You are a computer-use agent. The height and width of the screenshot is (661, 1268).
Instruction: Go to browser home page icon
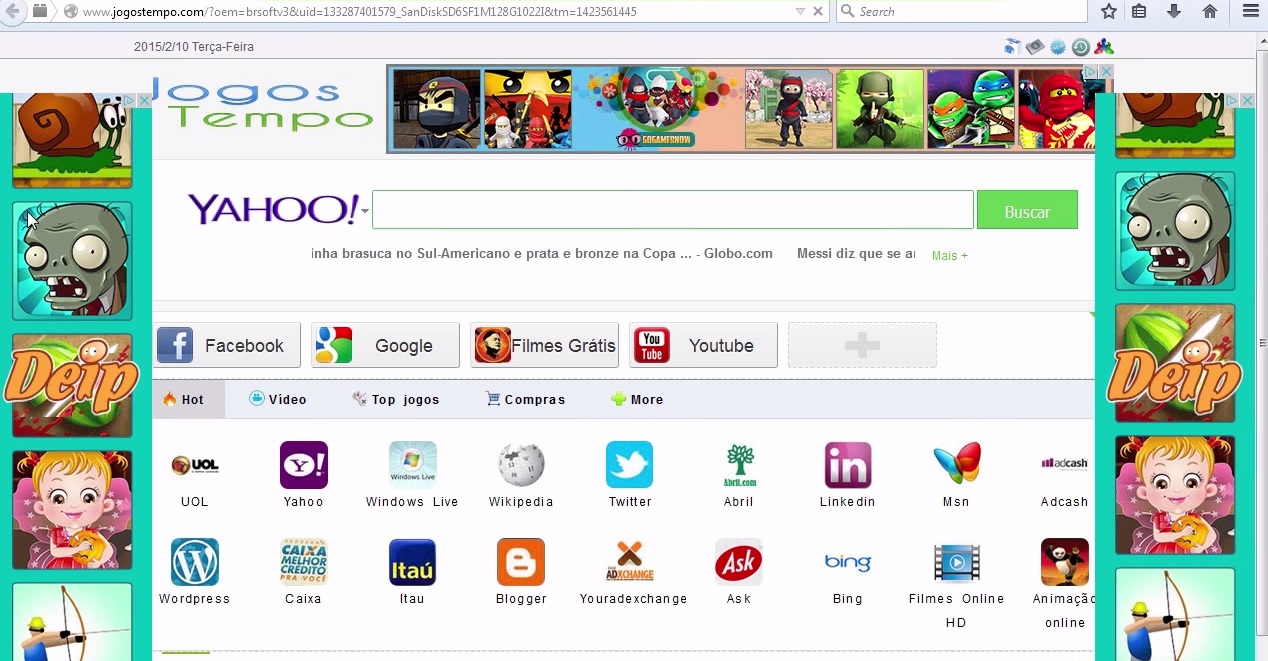coord(1210,11)
